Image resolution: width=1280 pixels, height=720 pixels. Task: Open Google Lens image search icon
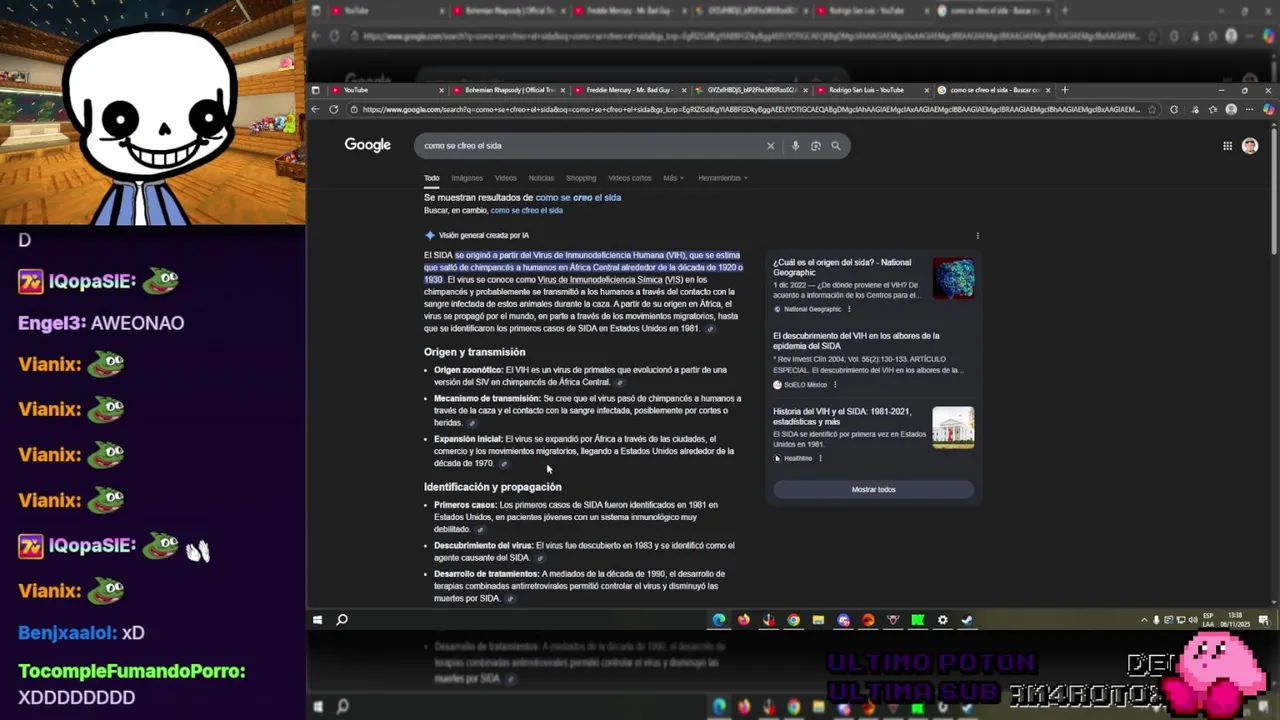[x=816, y=146]
